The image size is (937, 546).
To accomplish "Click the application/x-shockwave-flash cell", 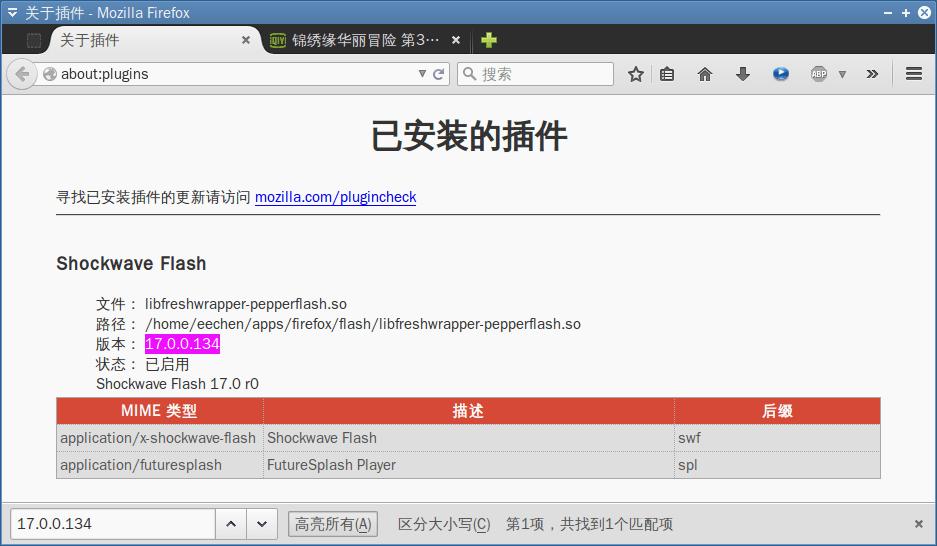I will click(x=158, y=438).
